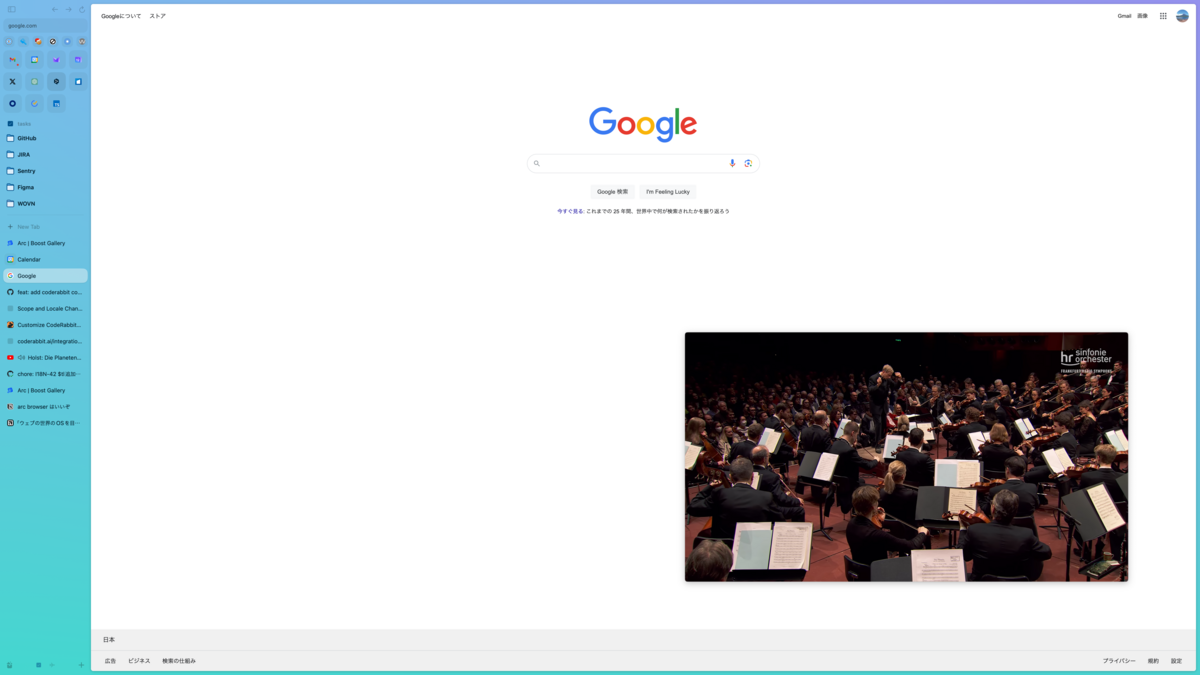Click the google.com URL bar
This screenshot has width=1200, height=675.
(46, 25)
